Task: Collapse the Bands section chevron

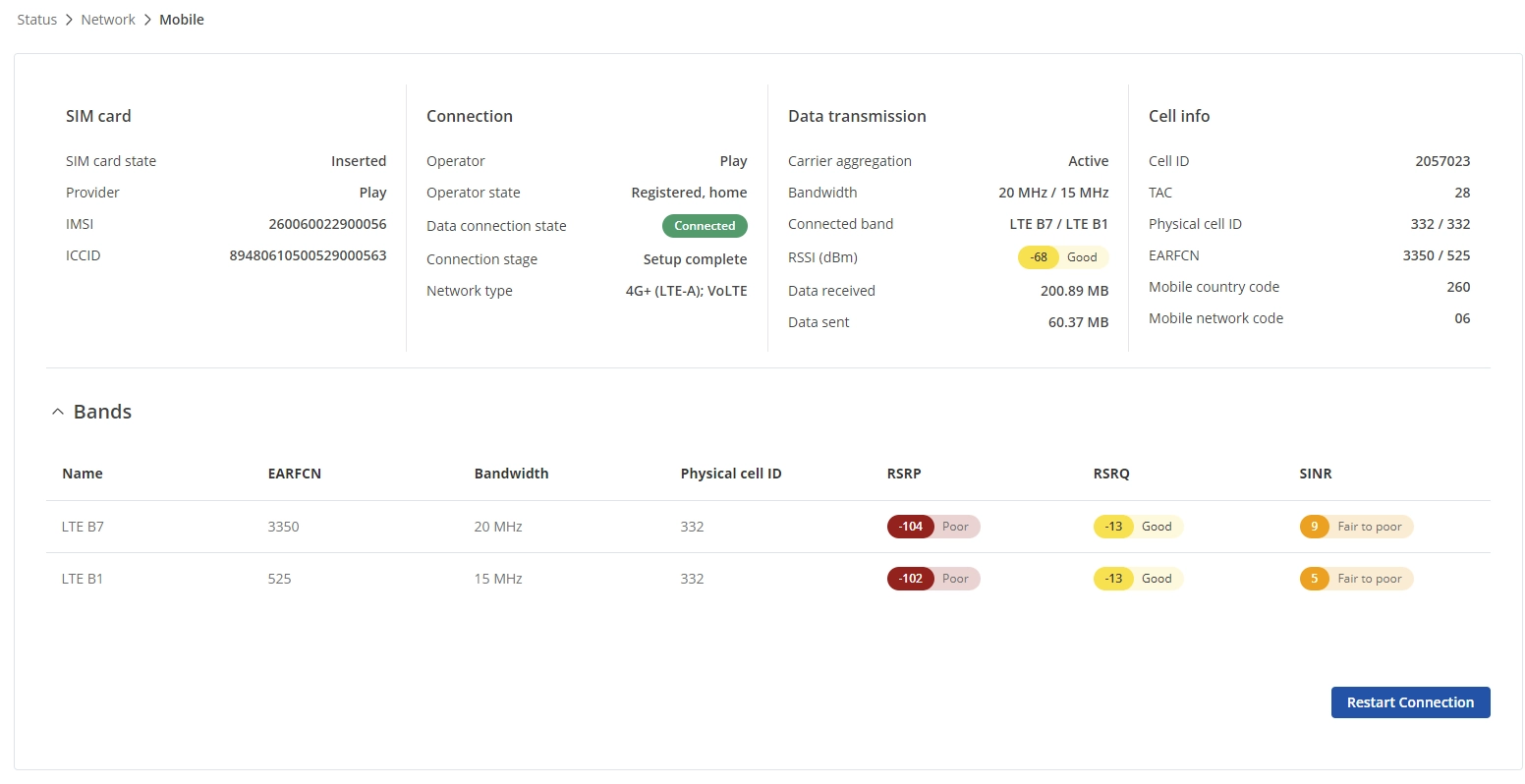Action: 58,413
